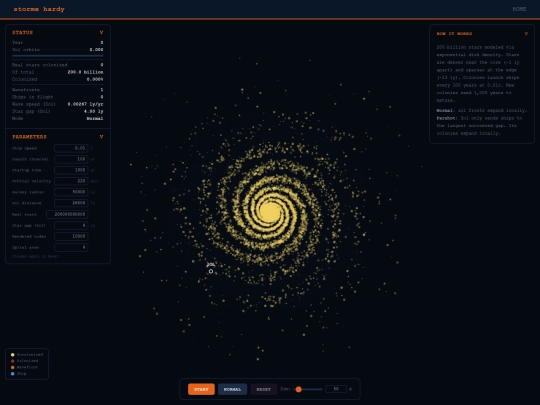Click the PARAMETERS panel heading
540x405 pixels.
pos(29,137)
